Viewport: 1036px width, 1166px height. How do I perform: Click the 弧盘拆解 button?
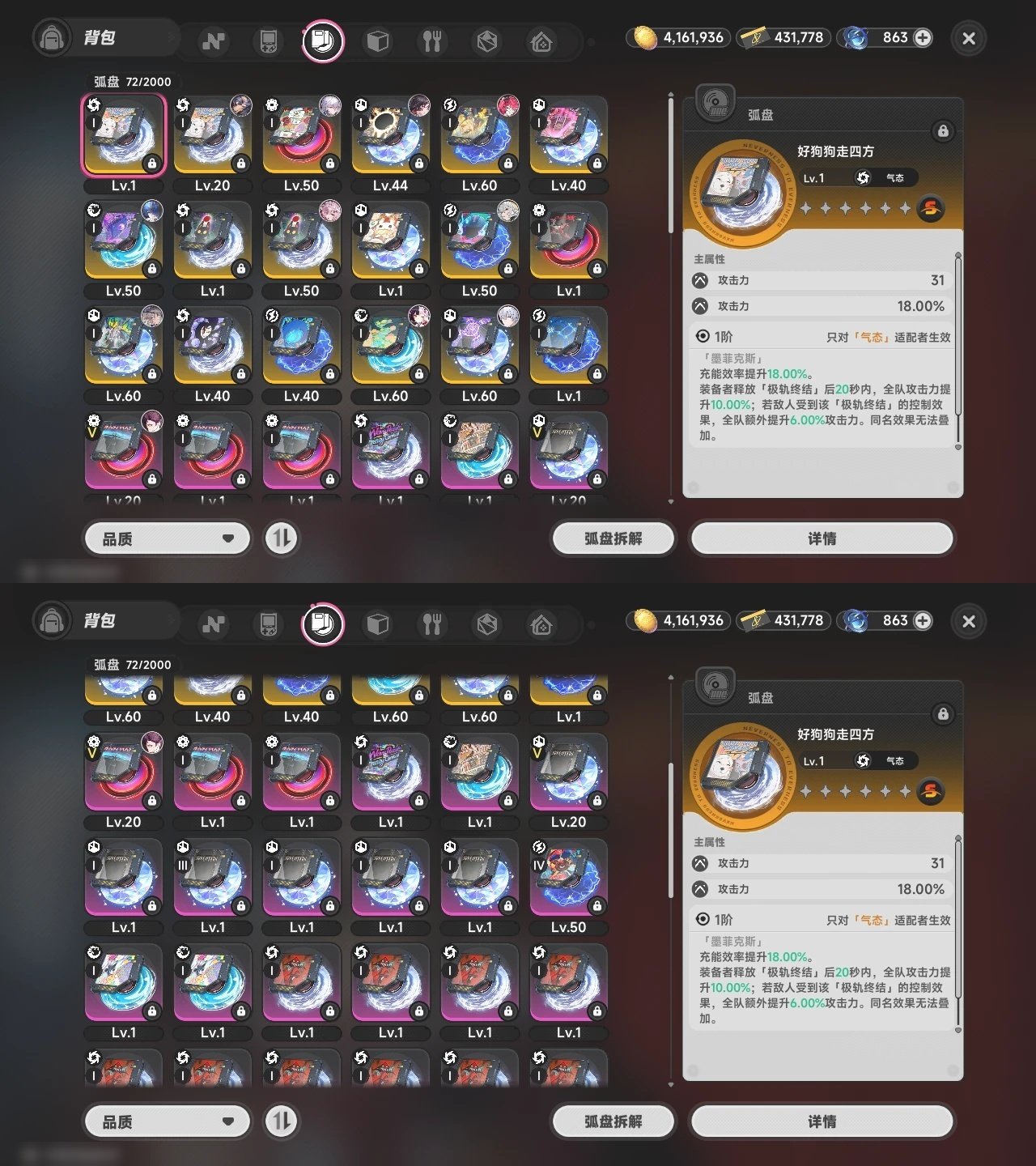613,538
